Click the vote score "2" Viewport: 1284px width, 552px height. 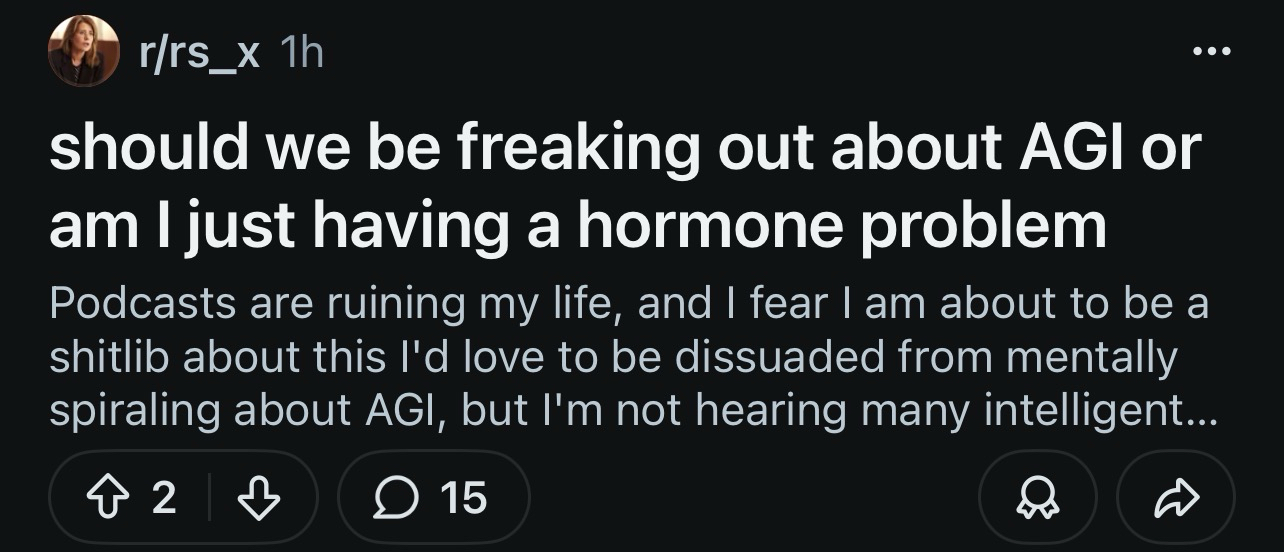tap(164, 497)
